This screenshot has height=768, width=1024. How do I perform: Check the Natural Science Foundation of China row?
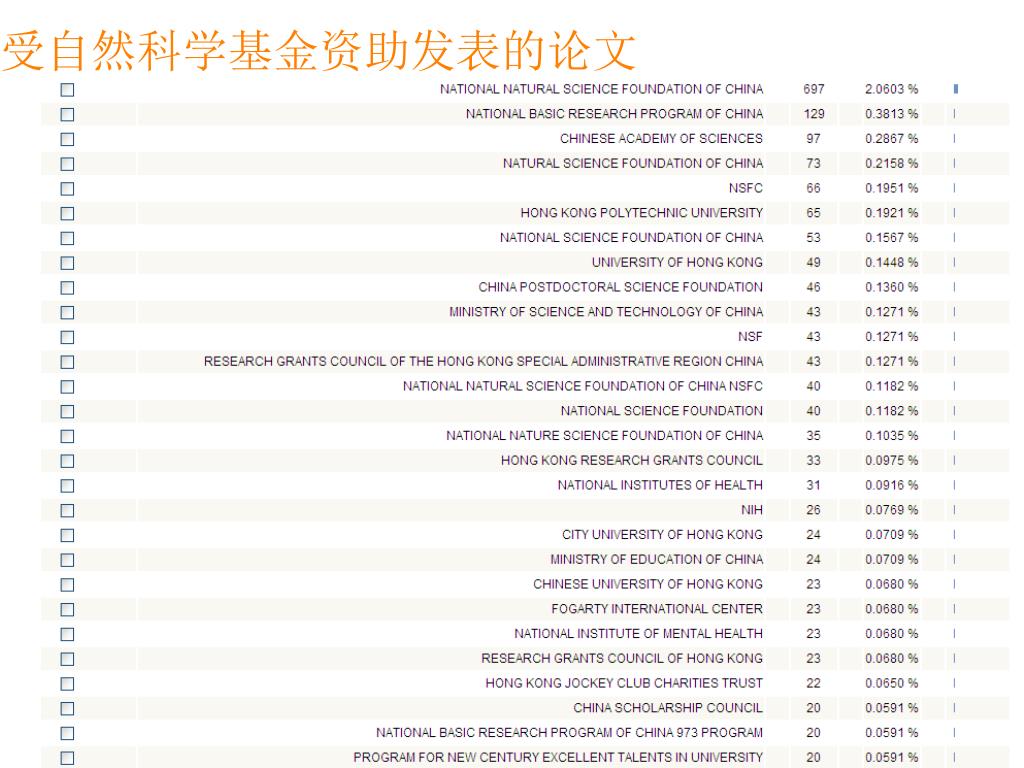tap(67, 164)
